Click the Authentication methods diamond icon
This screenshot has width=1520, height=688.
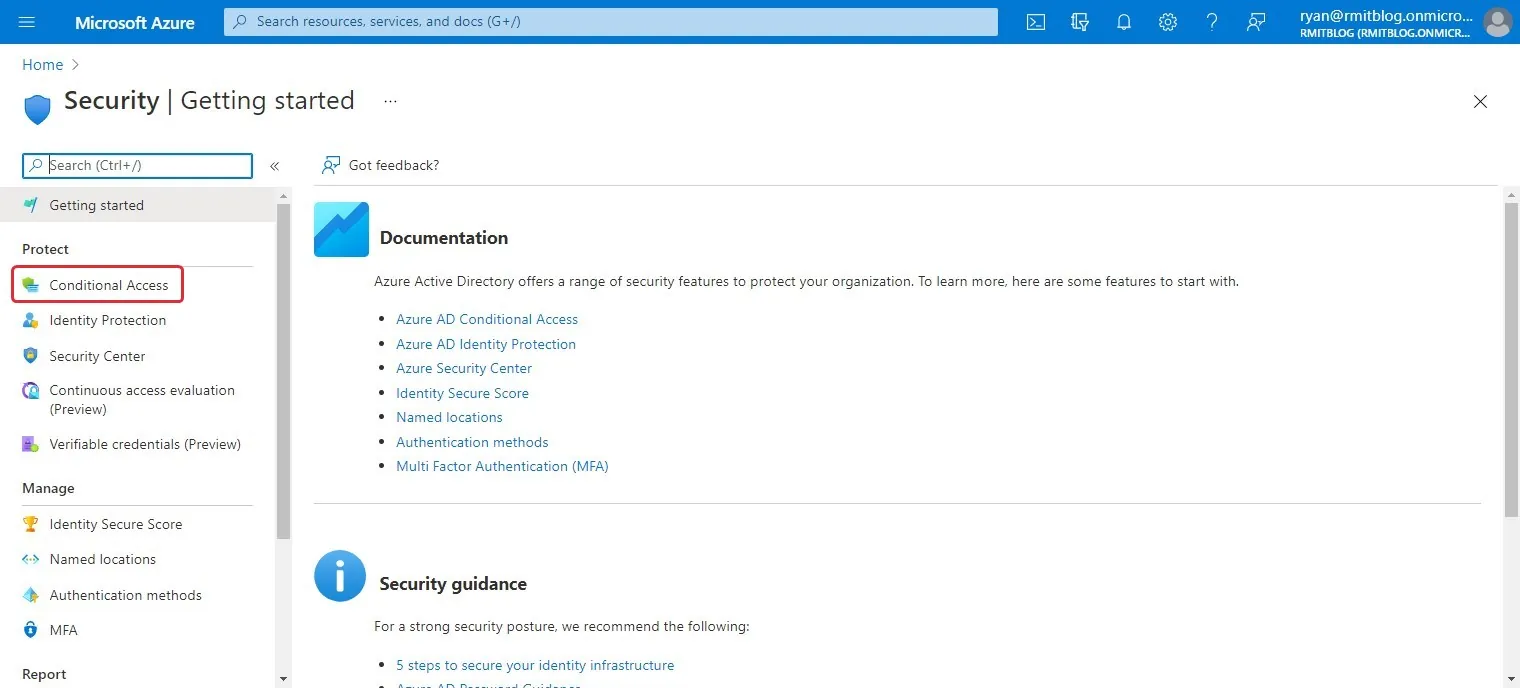pos(31,595)
